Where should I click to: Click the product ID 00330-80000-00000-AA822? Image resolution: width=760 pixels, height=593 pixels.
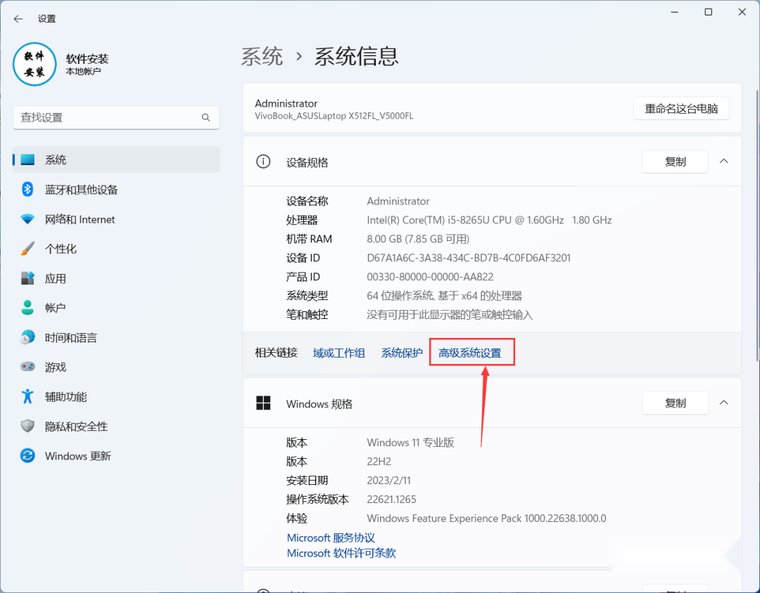pos(430,277)
